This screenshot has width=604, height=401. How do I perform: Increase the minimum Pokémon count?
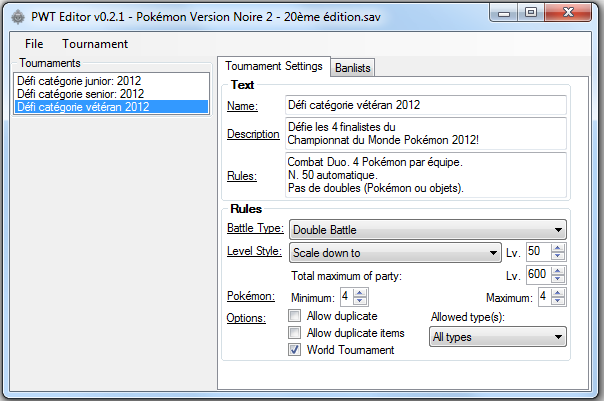point(360,293)
